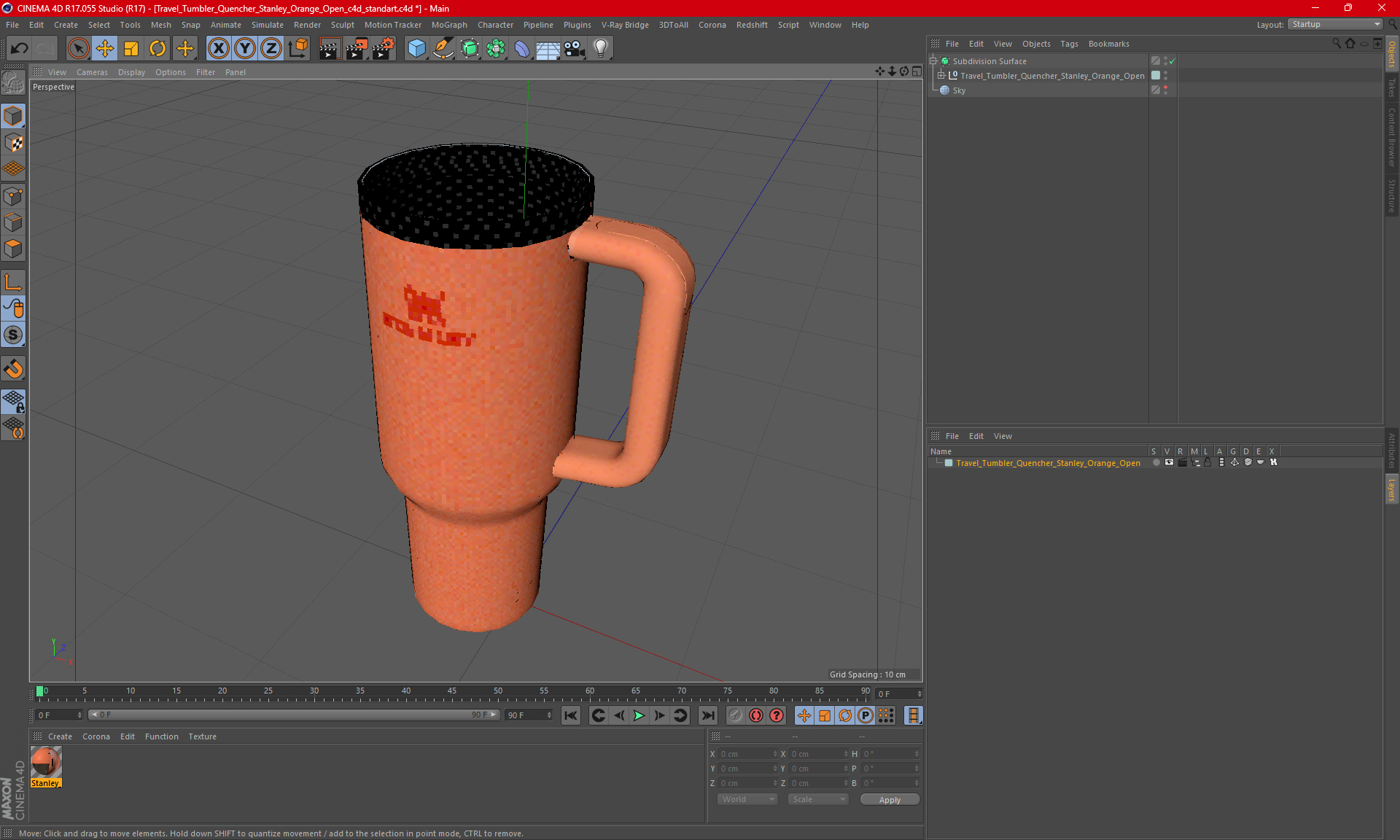Toggle the Subdivision Surface green enable checkmark
Viewport: 1400px width, 840px height.
tap(1172, 61)
